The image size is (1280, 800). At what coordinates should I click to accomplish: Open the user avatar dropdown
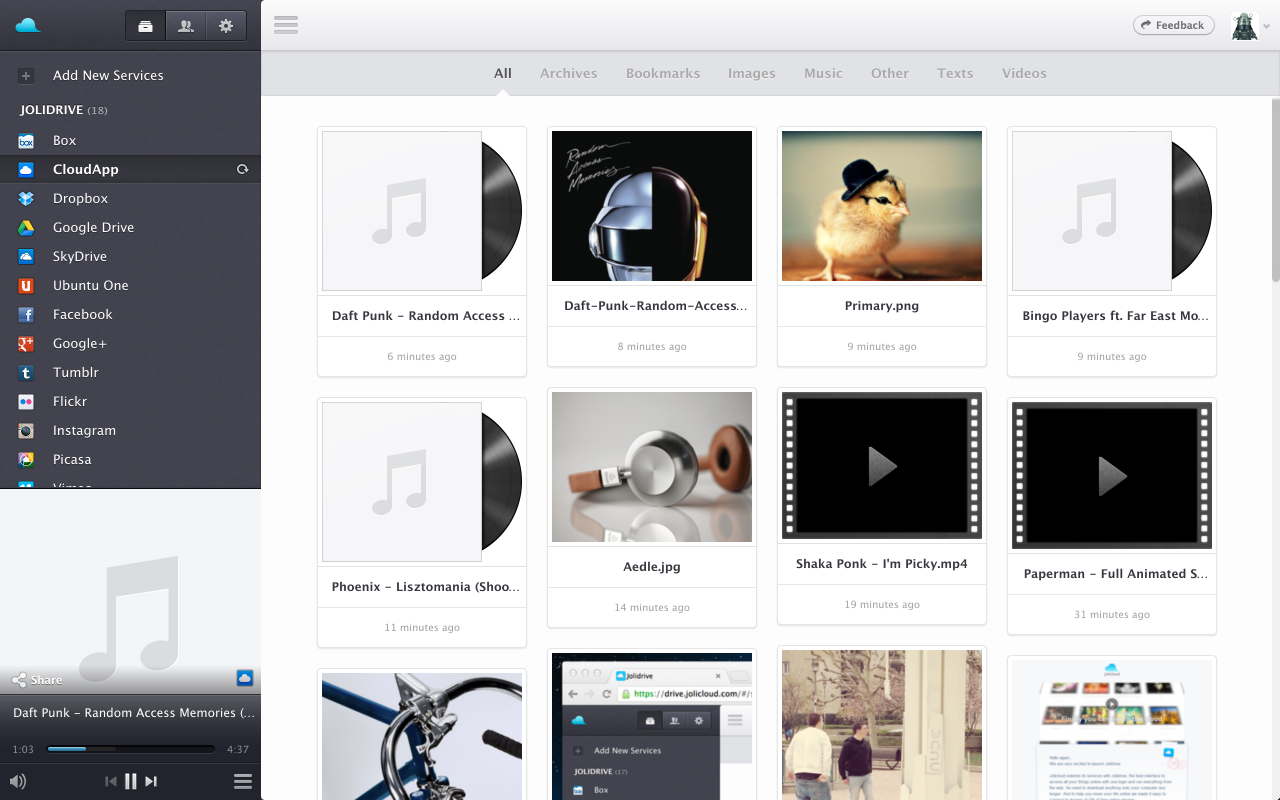1251,26
